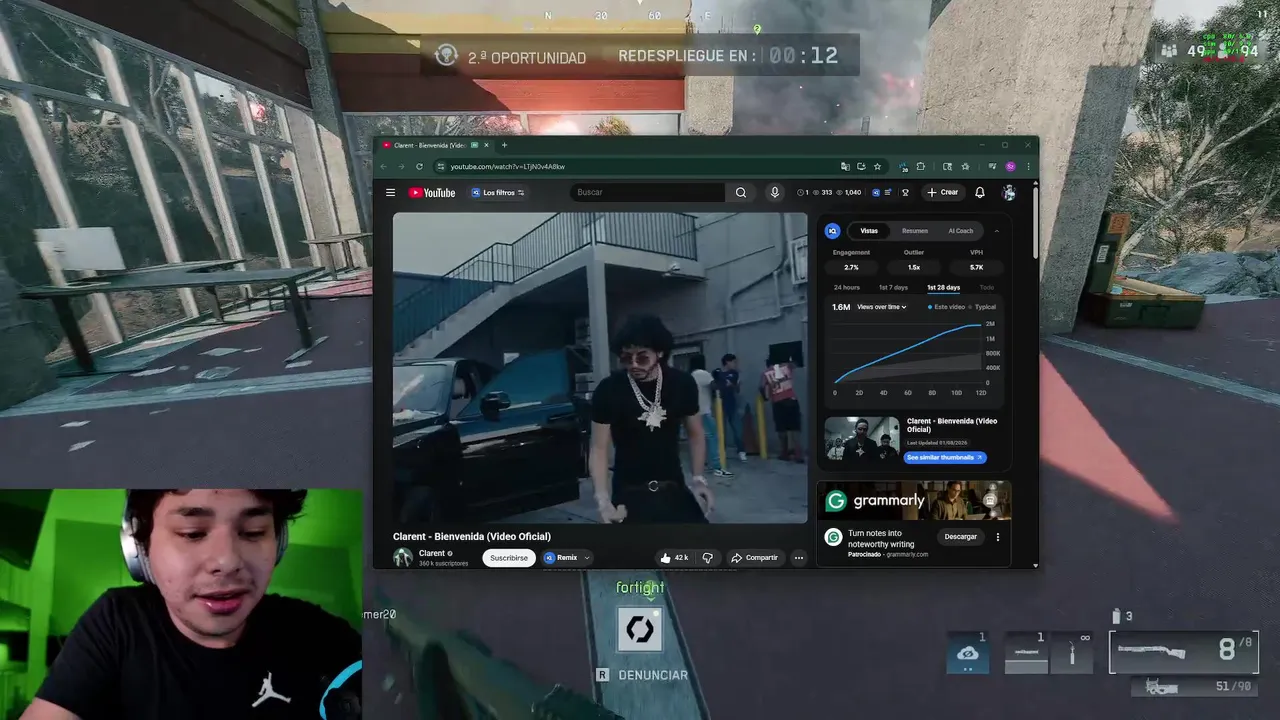Screen dimensions: 1280x720
Task: Click the trophy icon in YouTube header
Action: (x=905, y=192)
